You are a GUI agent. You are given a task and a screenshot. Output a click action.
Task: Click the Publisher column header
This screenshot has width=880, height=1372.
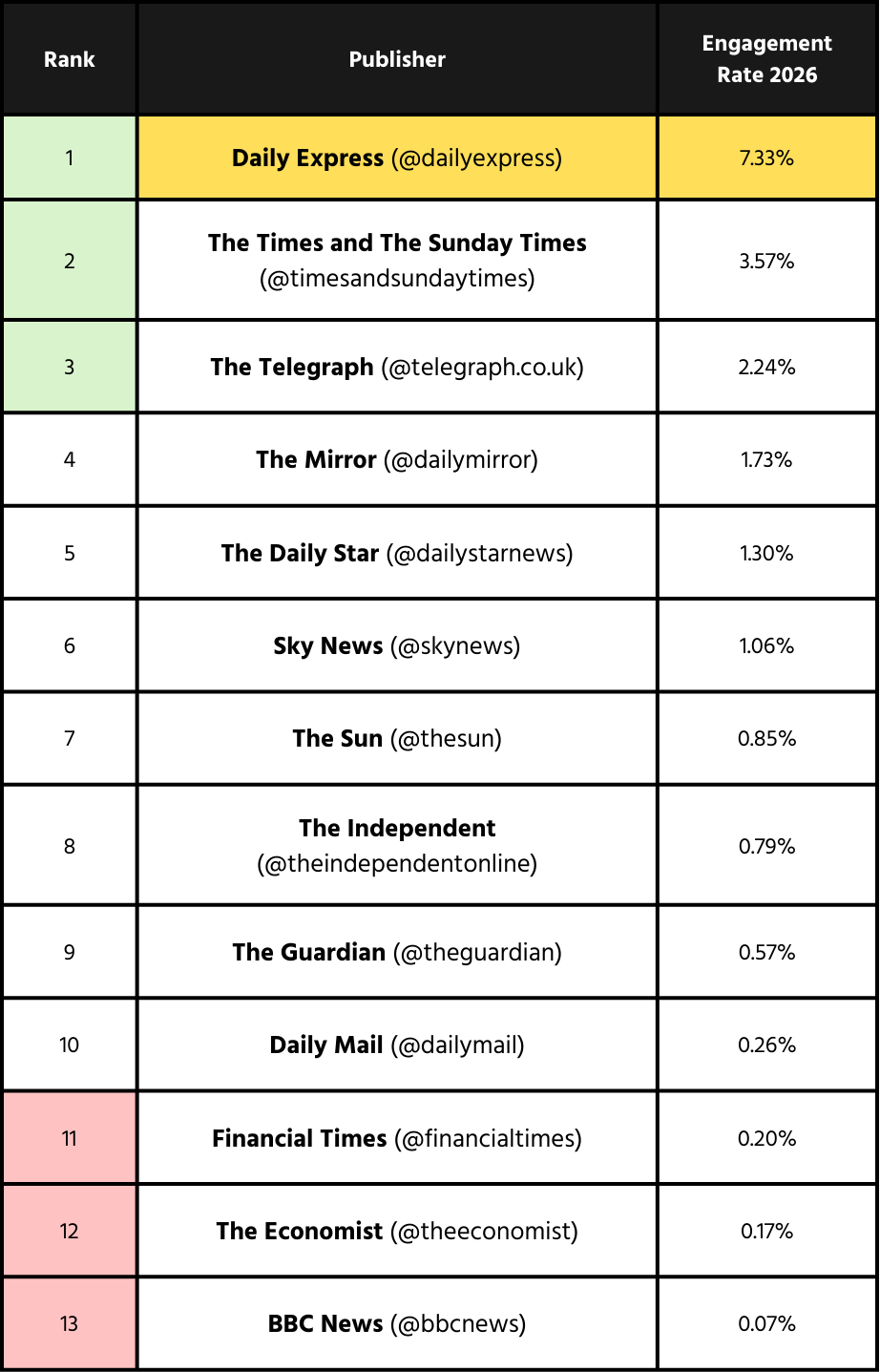pyautogui.click(x=397, y=59)
